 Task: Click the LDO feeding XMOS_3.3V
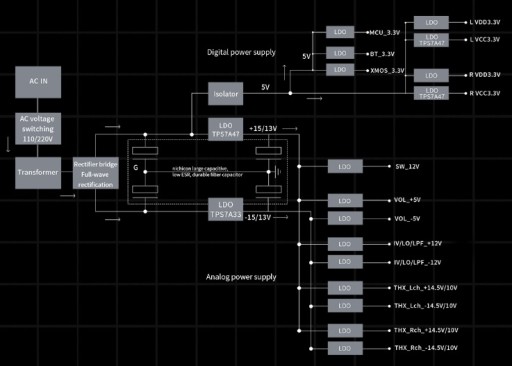[340, 70]
